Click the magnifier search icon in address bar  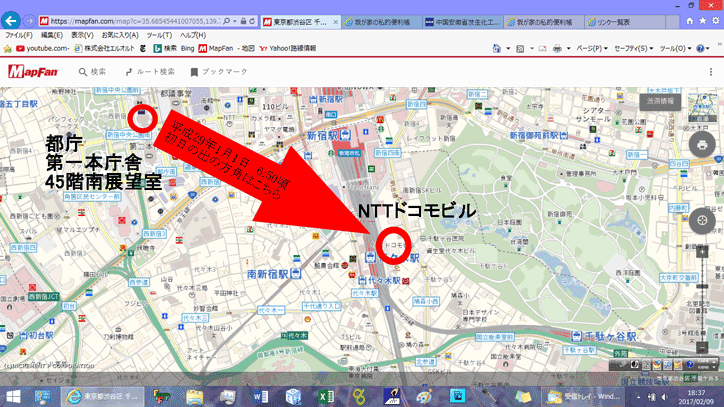[x=227, y=21]
